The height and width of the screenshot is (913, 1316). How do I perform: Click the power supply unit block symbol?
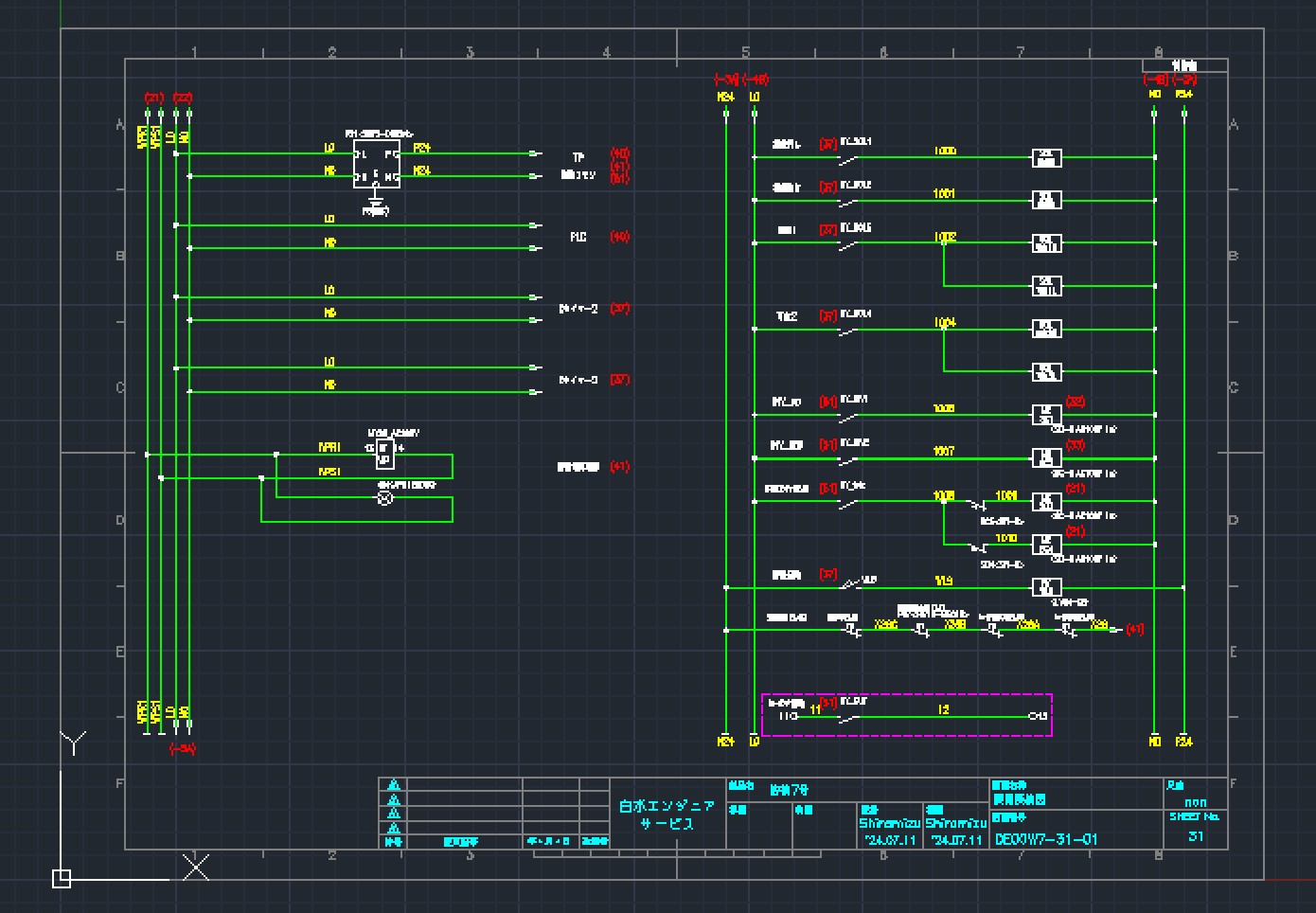[377, 165]
